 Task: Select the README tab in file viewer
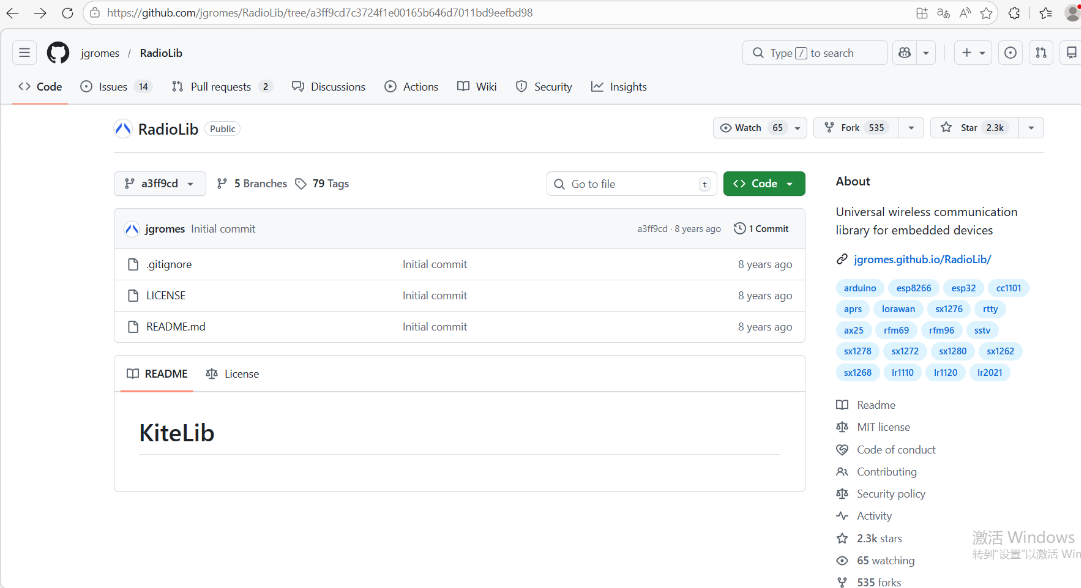click(157, 374)
